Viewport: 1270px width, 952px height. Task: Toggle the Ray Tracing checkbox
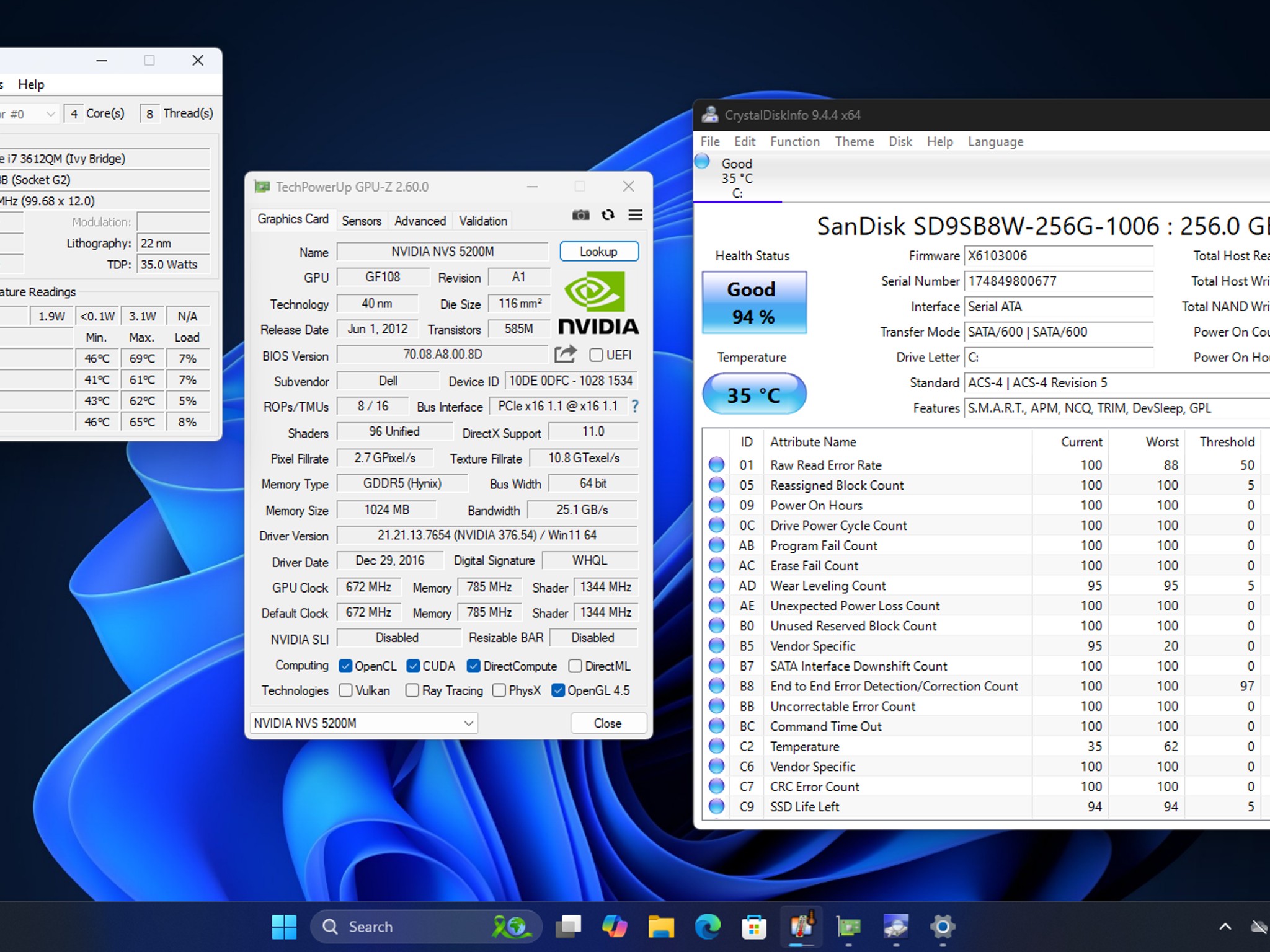[412, 690]
